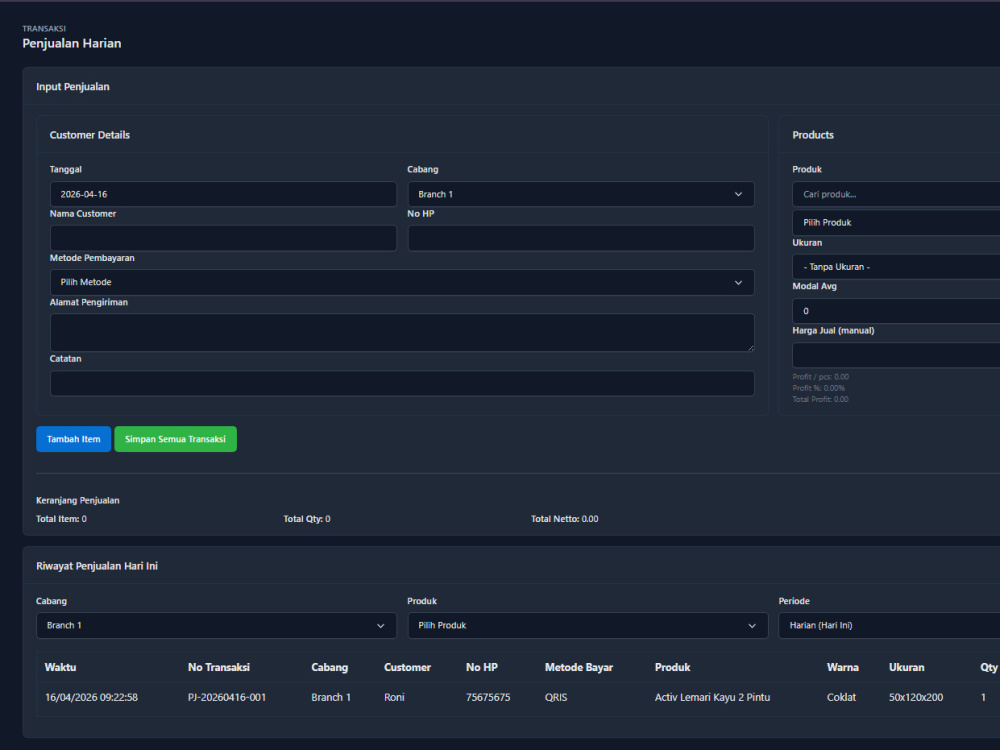The width and height of the screenshot is (1000, 750).
Task: Click phone number 75675675
Action: pyautogui.click(x=488, y=697)
